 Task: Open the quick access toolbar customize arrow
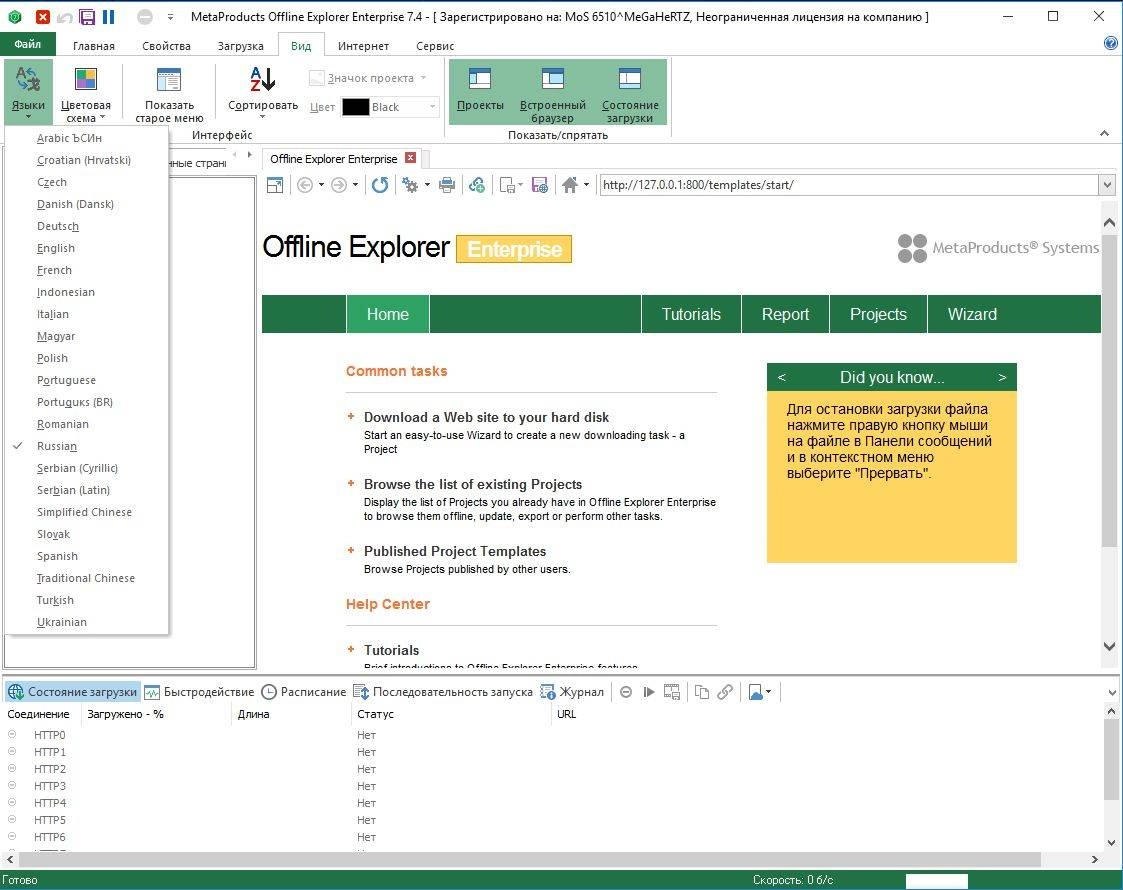click(x=170, y=16)
